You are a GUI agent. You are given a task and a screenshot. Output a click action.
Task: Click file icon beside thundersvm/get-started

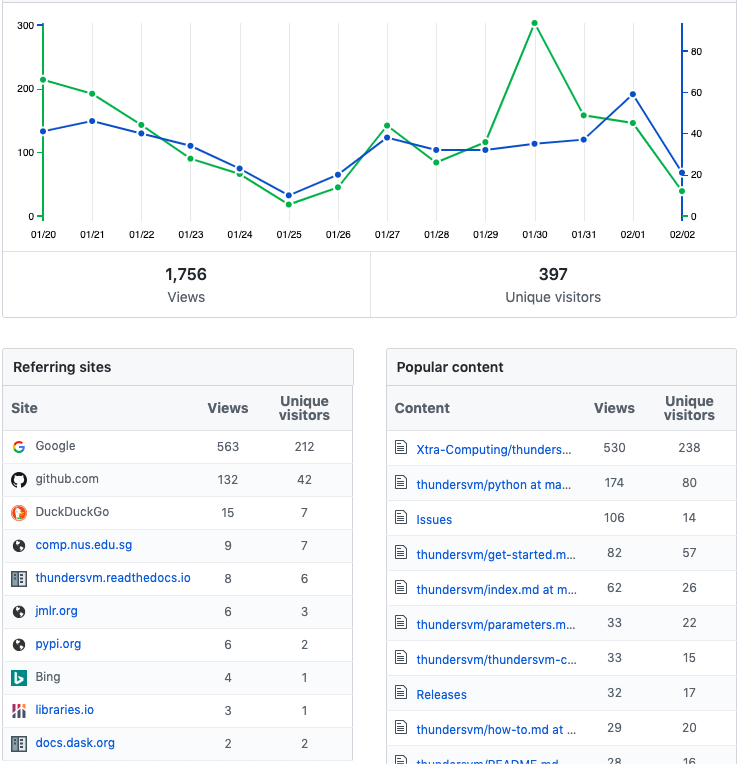tap(401, 552)
